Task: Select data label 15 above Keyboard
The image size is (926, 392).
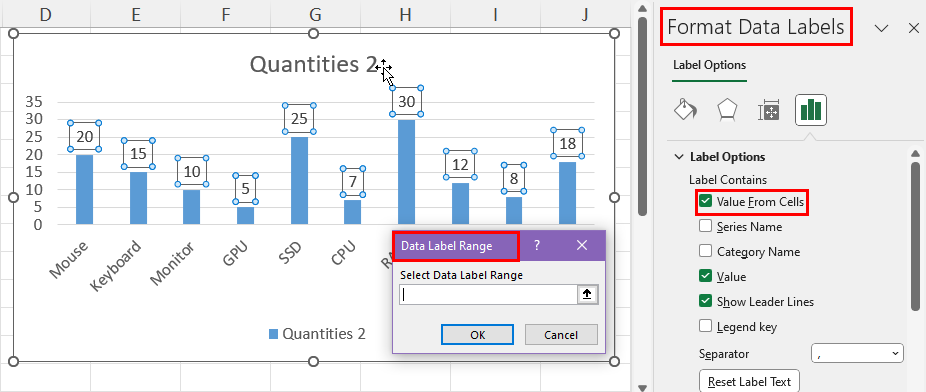Action: [x=138, y=153]
